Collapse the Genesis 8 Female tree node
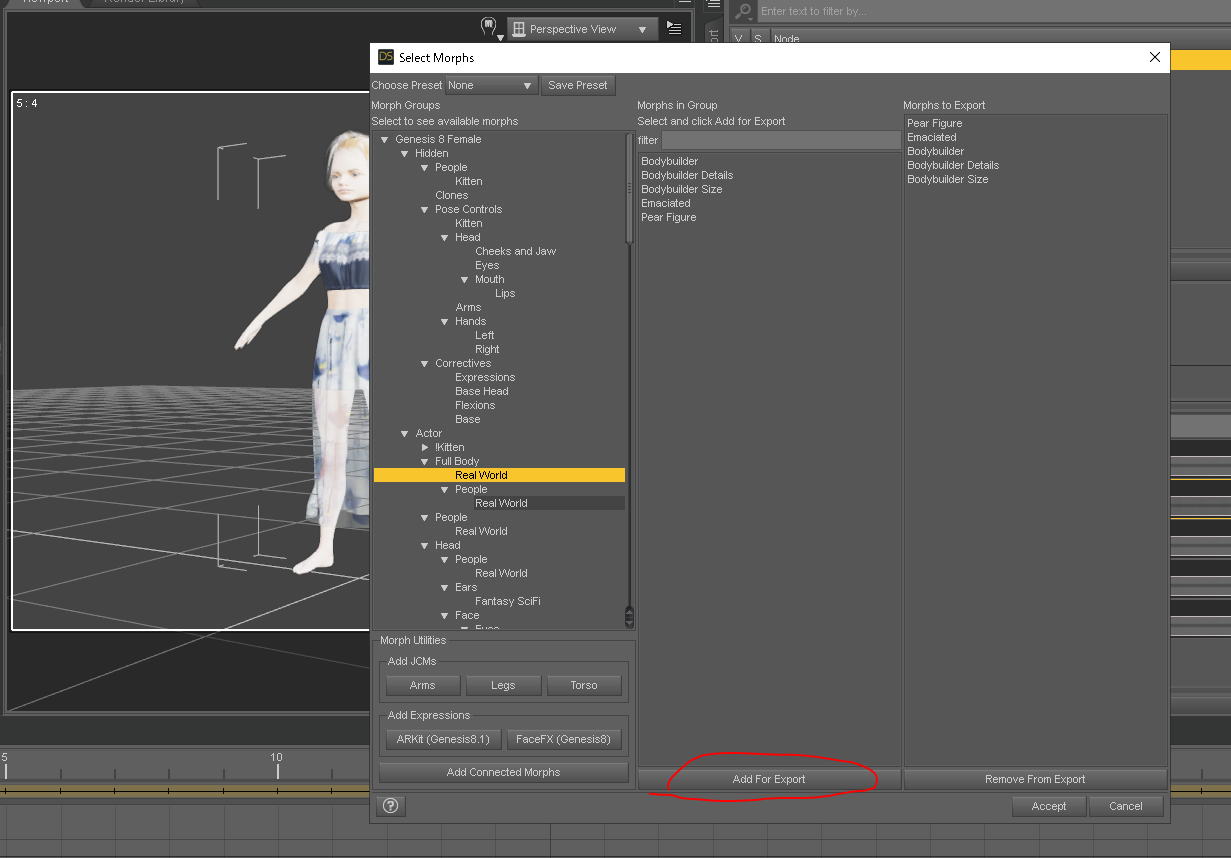Viewport: 1231px width, 858px height. [x=385, y=140]
